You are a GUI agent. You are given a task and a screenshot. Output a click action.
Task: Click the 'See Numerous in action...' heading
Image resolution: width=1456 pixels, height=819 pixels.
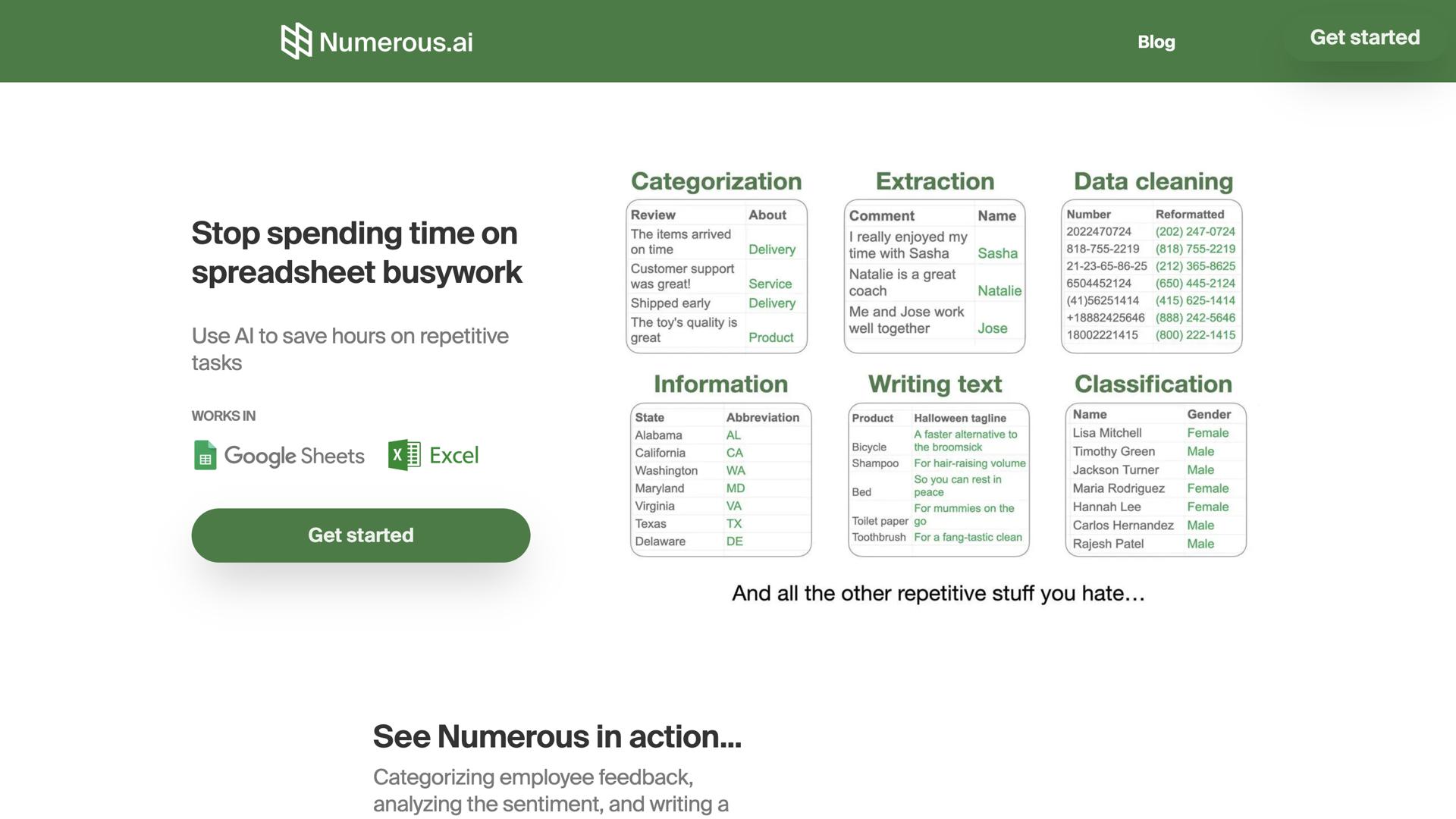[557, 736]
